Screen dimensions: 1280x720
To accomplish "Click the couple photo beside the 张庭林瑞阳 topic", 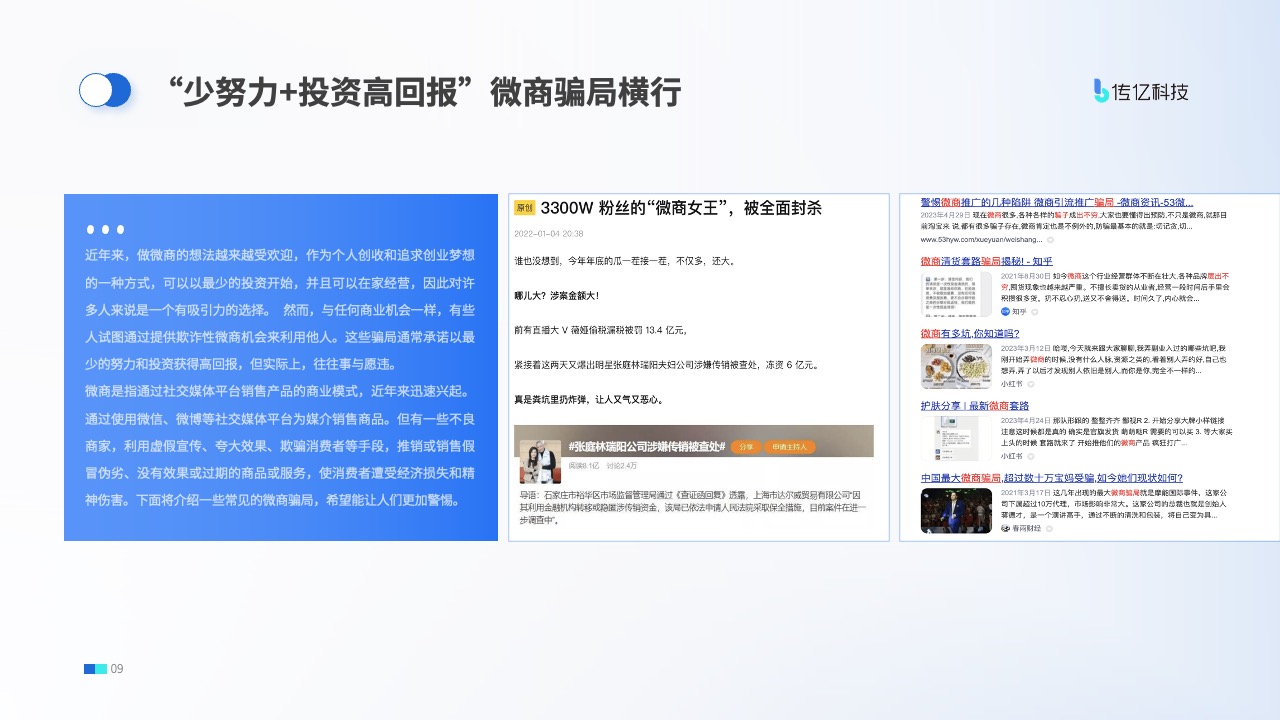I will point(540,461).
